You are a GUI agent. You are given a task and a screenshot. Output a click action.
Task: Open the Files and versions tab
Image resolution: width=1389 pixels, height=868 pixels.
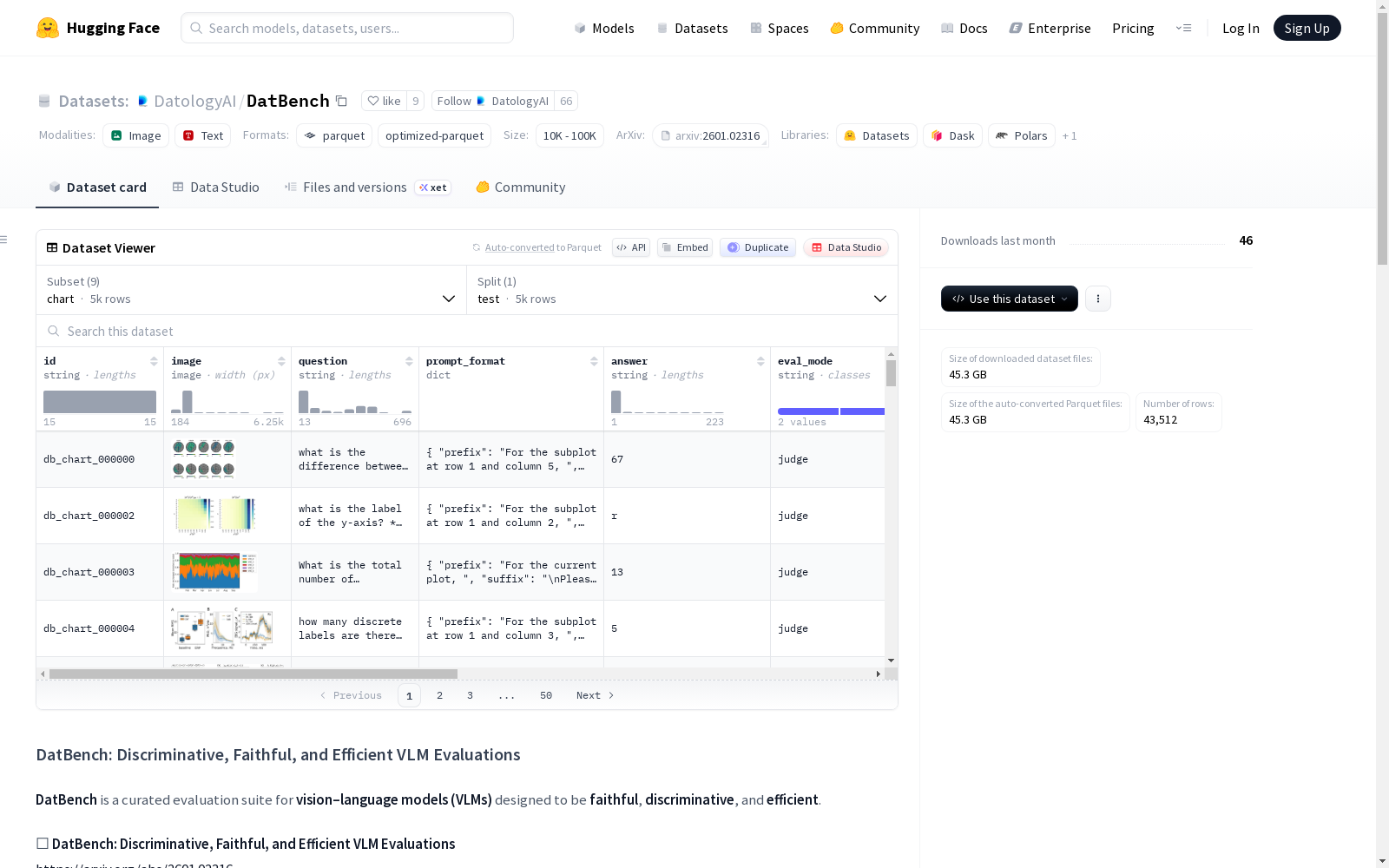point(367,187)
